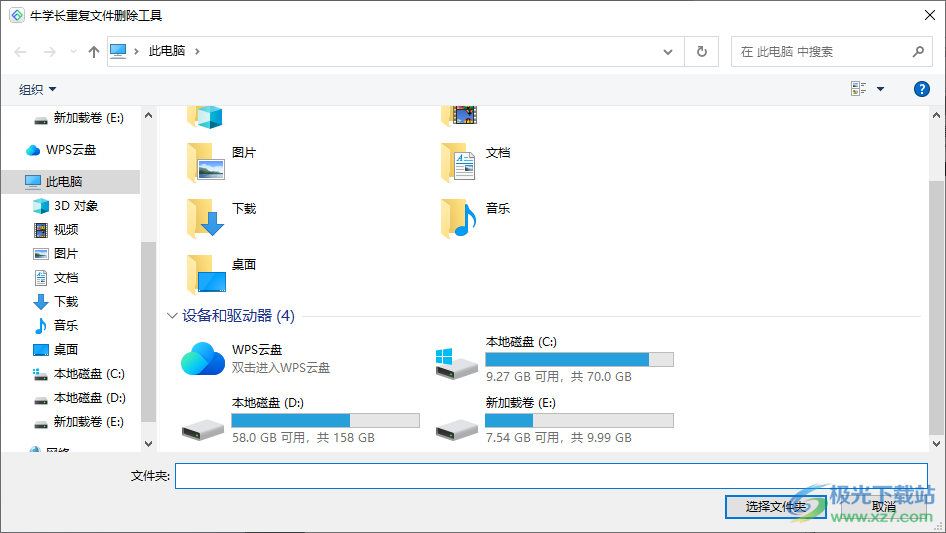The width and height of the screenshot is (946, 533).
Task: Select 3D 对象 in navigation tree
Action: [75, 206]
